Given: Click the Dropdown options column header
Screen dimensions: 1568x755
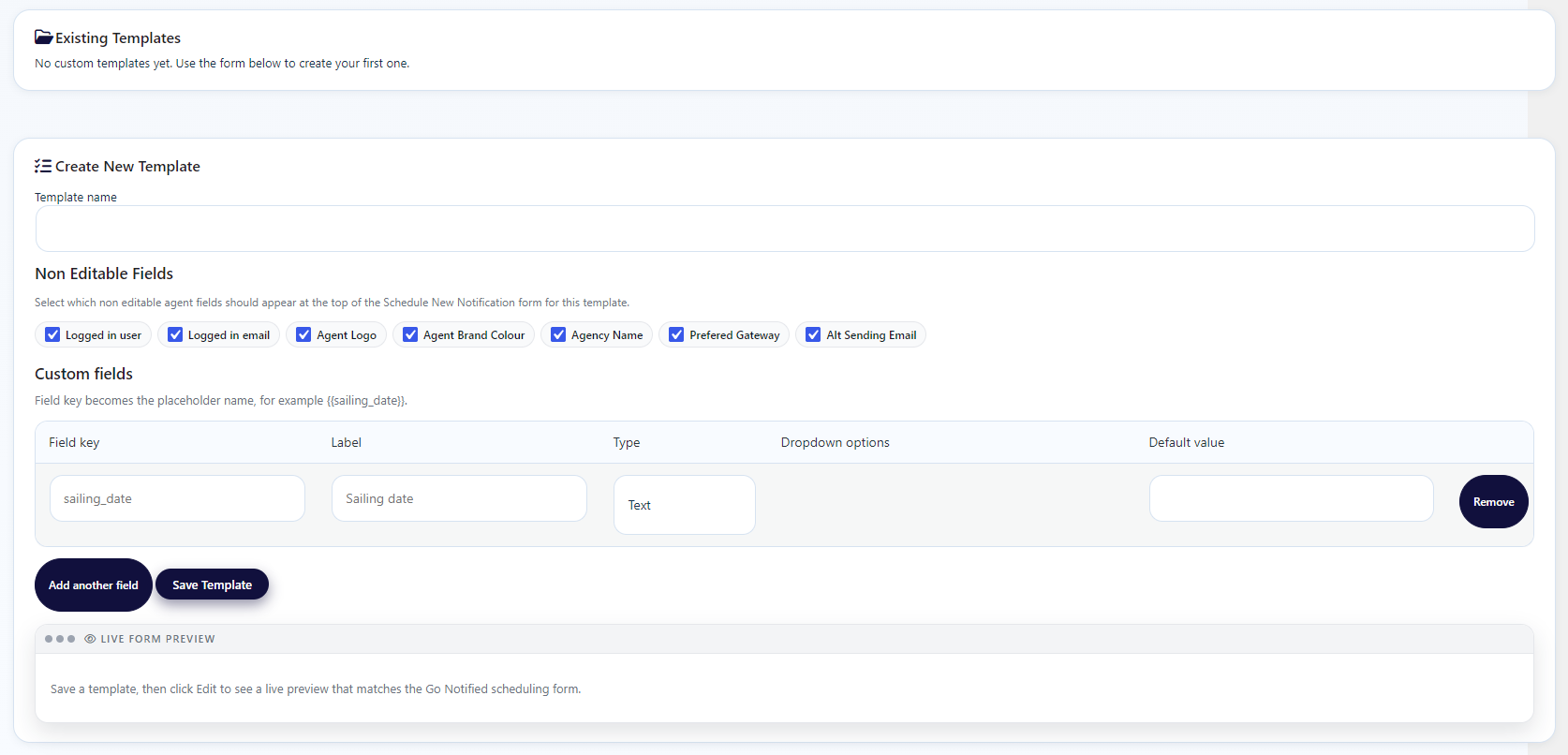Looking at the screenshot, I should 836,442.
